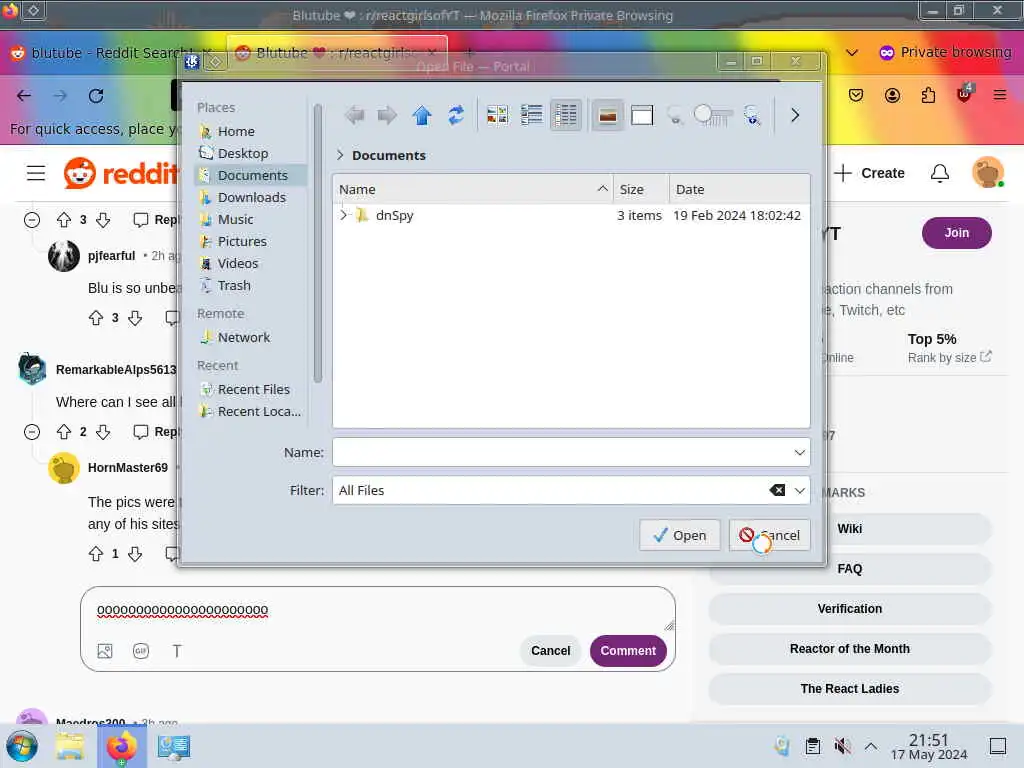Image resolution: width=1024 pixels, height=768 pixels.
Task: Switch file dialog to icons view
Action: pos(497,116)
